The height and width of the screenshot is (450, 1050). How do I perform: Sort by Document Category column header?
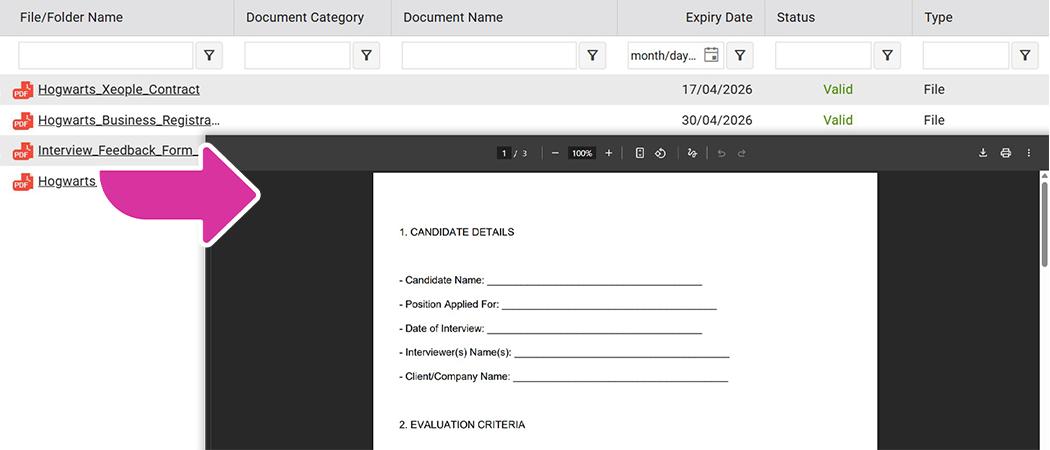(305, 17)
